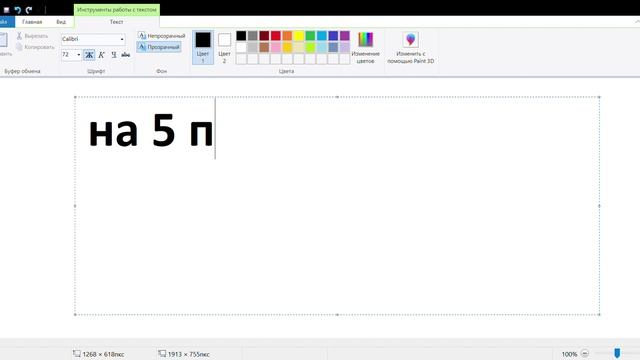Viewport: 640px width, 360px height.
Task: Click the zoom slider thumb
Action: (x=617, y=353)
